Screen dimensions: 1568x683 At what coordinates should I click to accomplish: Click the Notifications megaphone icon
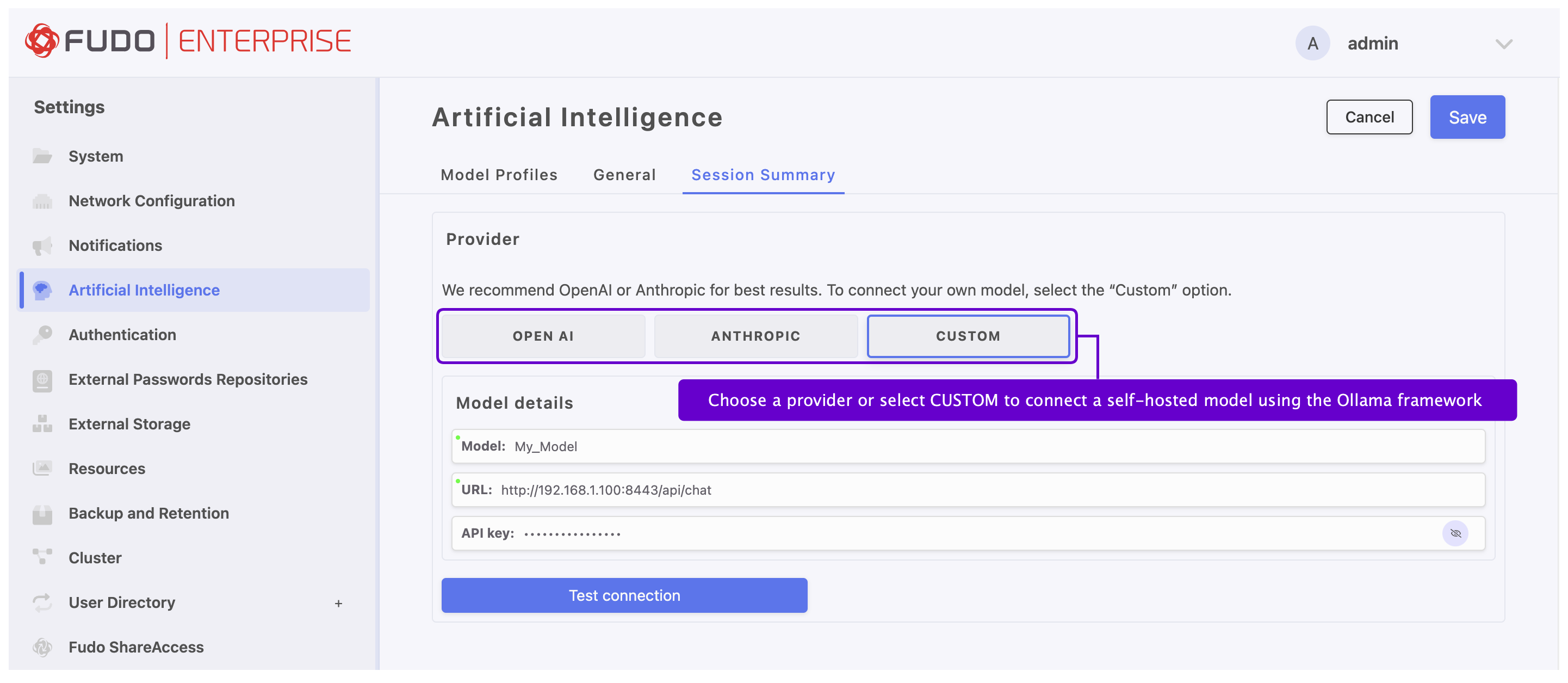(42, 245)
